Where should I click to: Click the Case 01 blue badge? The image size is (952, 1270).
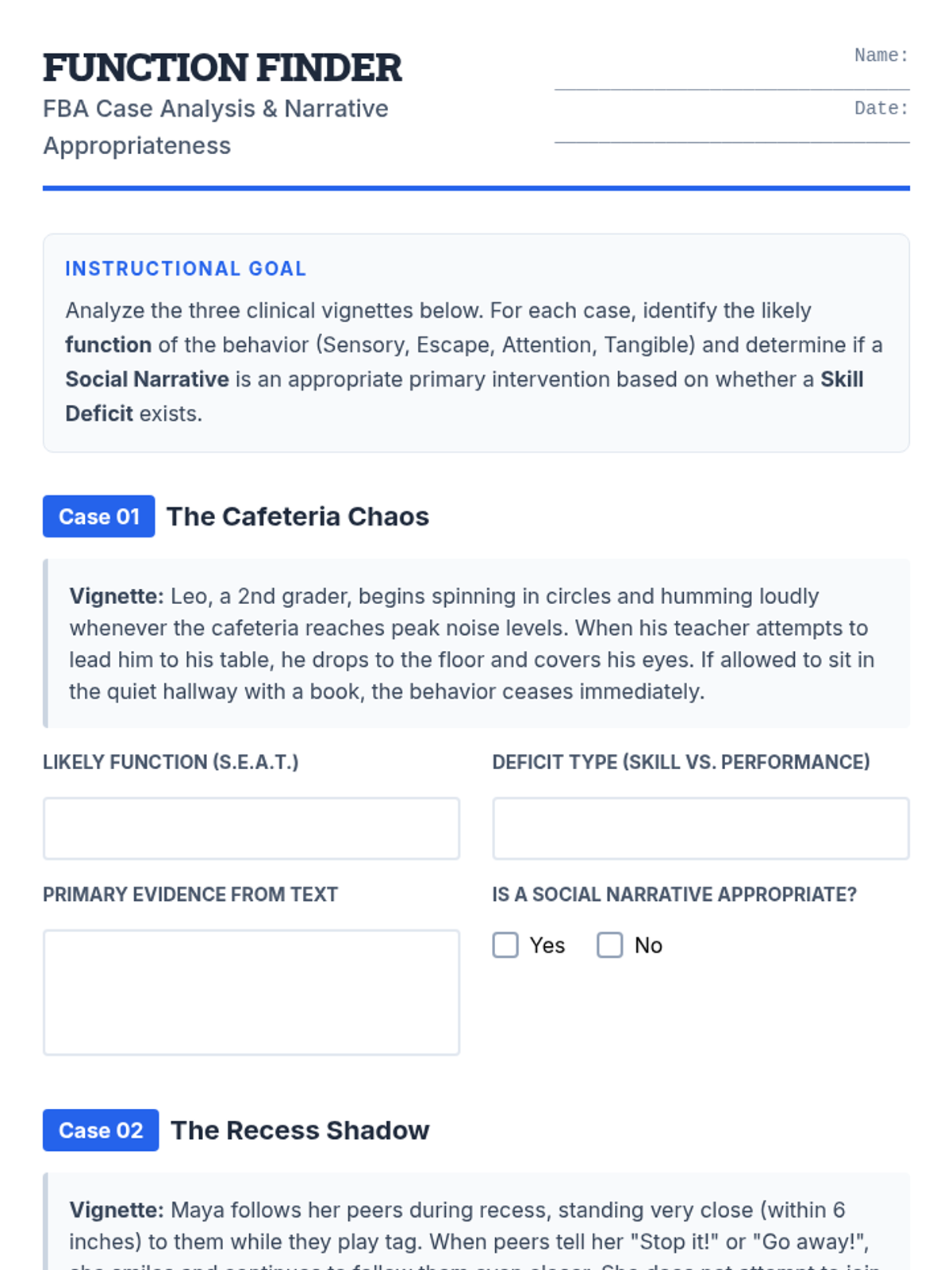[99, 517]
